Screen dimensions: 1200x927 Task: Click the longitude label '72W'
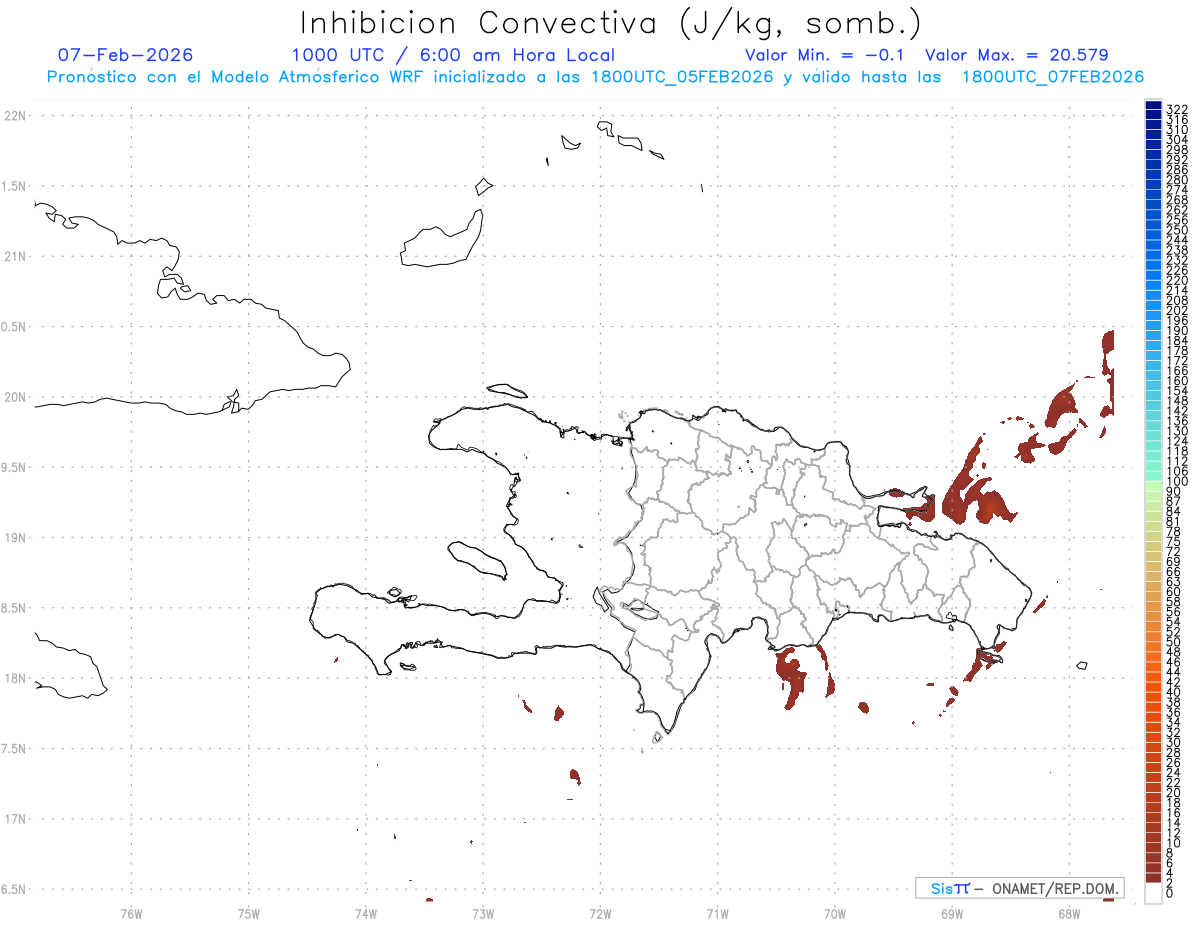600,913
